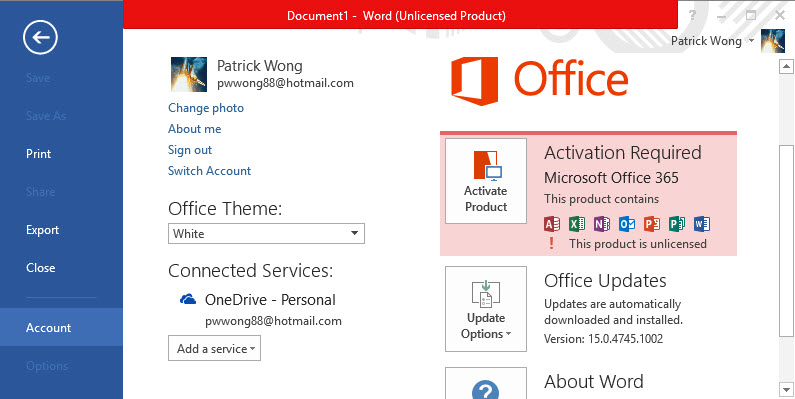
Task: Click the PowerPoint app icon
Action: click(652, 224)
